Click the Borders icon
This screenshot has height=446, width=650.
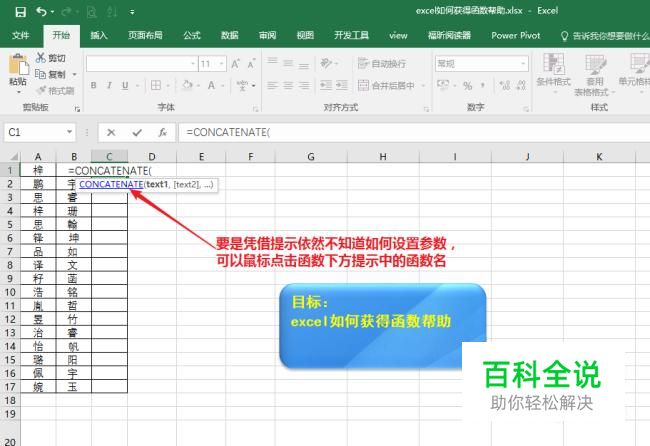pos(156,85)
